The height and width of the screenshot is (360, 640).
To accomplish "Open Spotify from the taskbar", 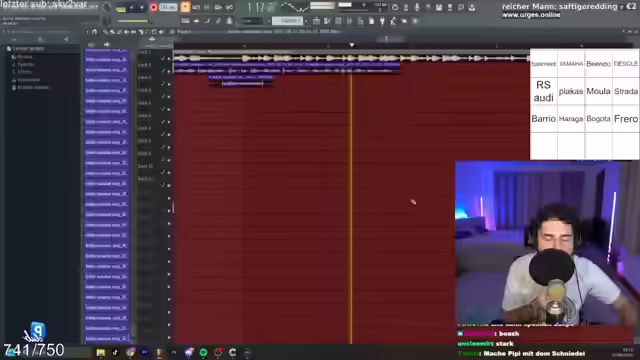I will (203, 352).
